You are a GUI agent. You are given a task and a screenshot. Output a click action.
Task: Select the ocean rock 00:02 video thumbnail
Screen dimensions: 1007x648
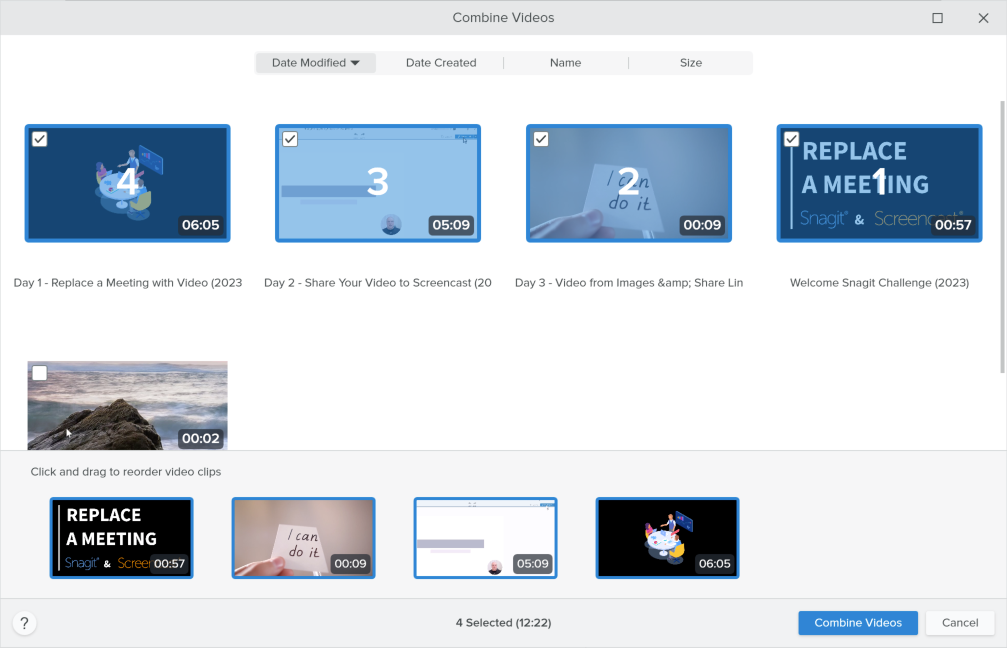128,405
